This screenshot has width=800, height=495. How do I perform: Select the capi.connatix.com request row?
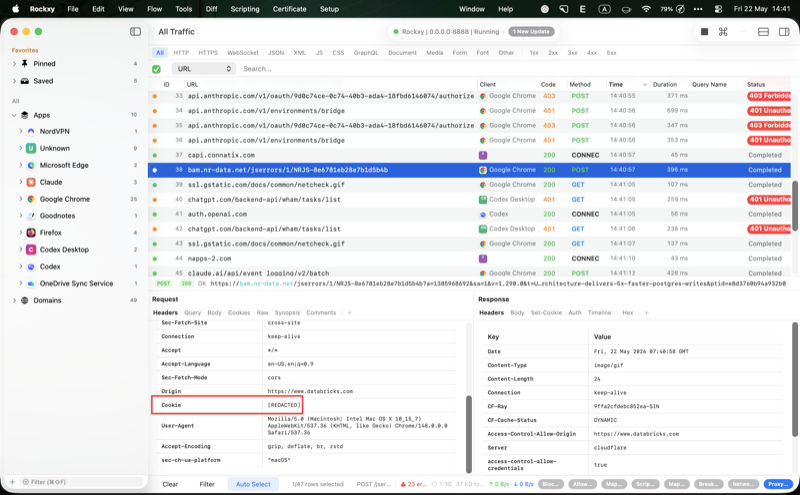[469, 155]
